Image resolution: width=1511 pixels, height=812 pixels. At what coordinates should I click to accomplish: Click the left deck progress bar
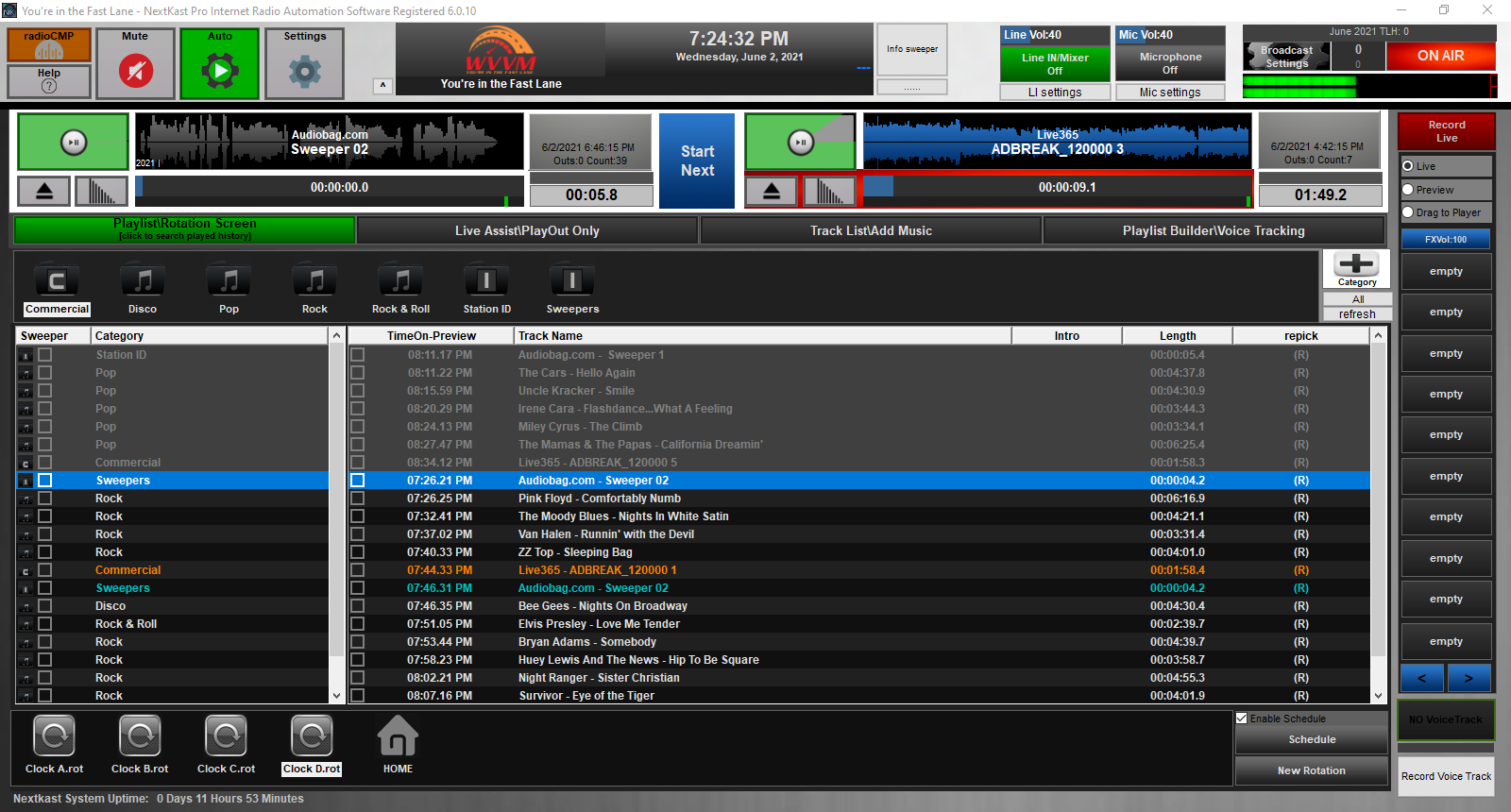(328, 187)
